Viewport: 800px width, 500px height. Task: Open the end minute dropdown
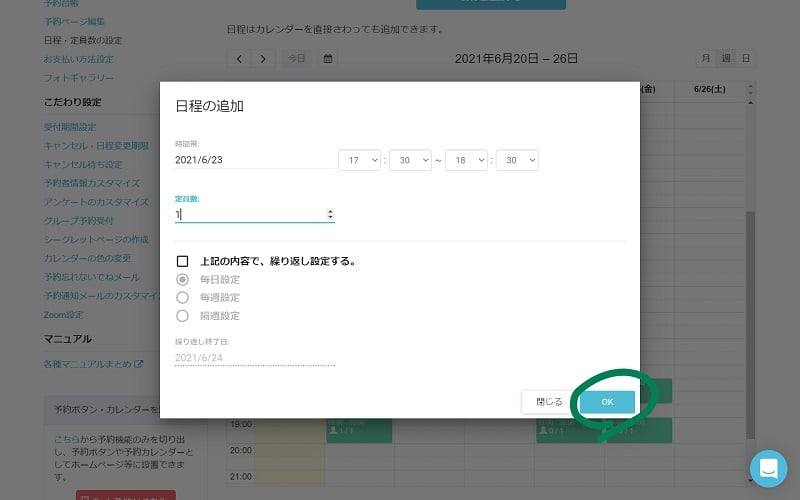pyautogui.click(x=517, y=160)
